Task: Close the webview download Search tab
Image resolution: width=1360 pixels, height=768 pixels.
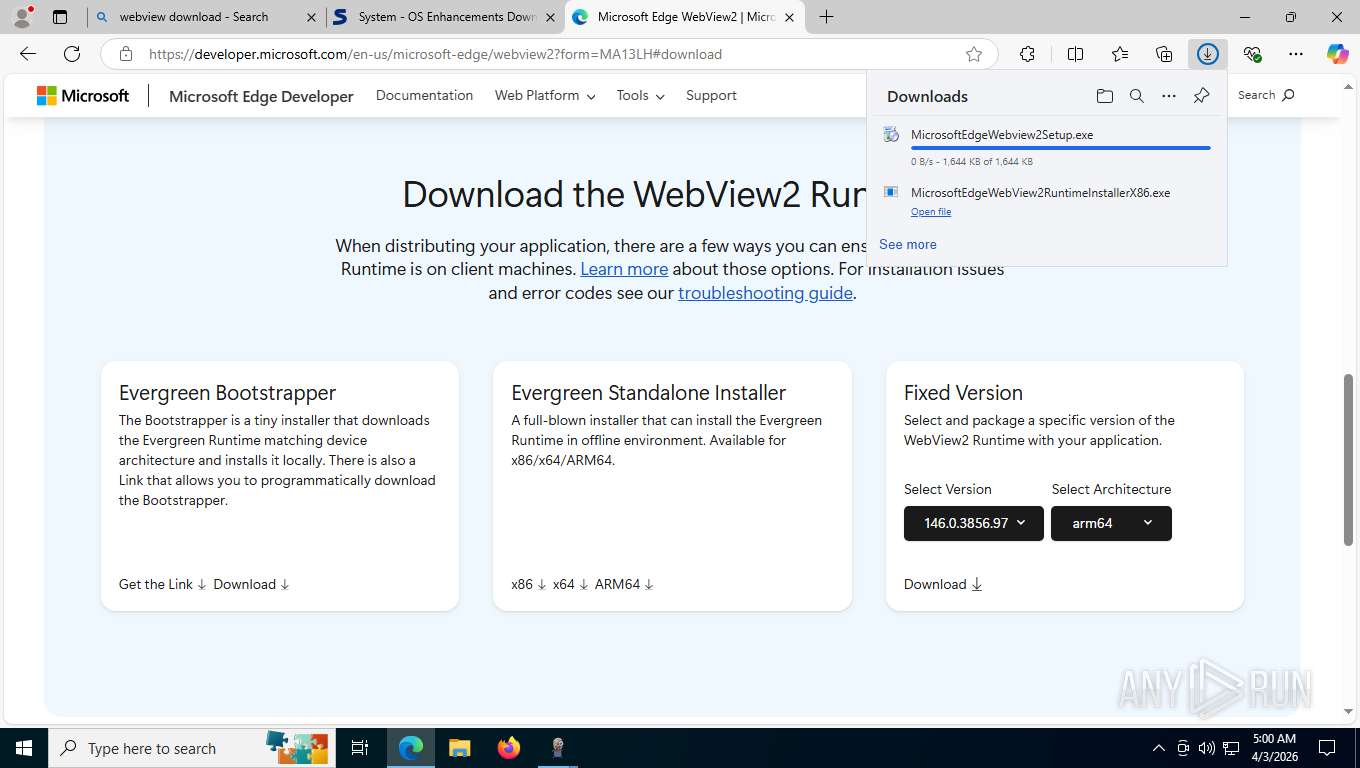Action: tap(311, 17)
